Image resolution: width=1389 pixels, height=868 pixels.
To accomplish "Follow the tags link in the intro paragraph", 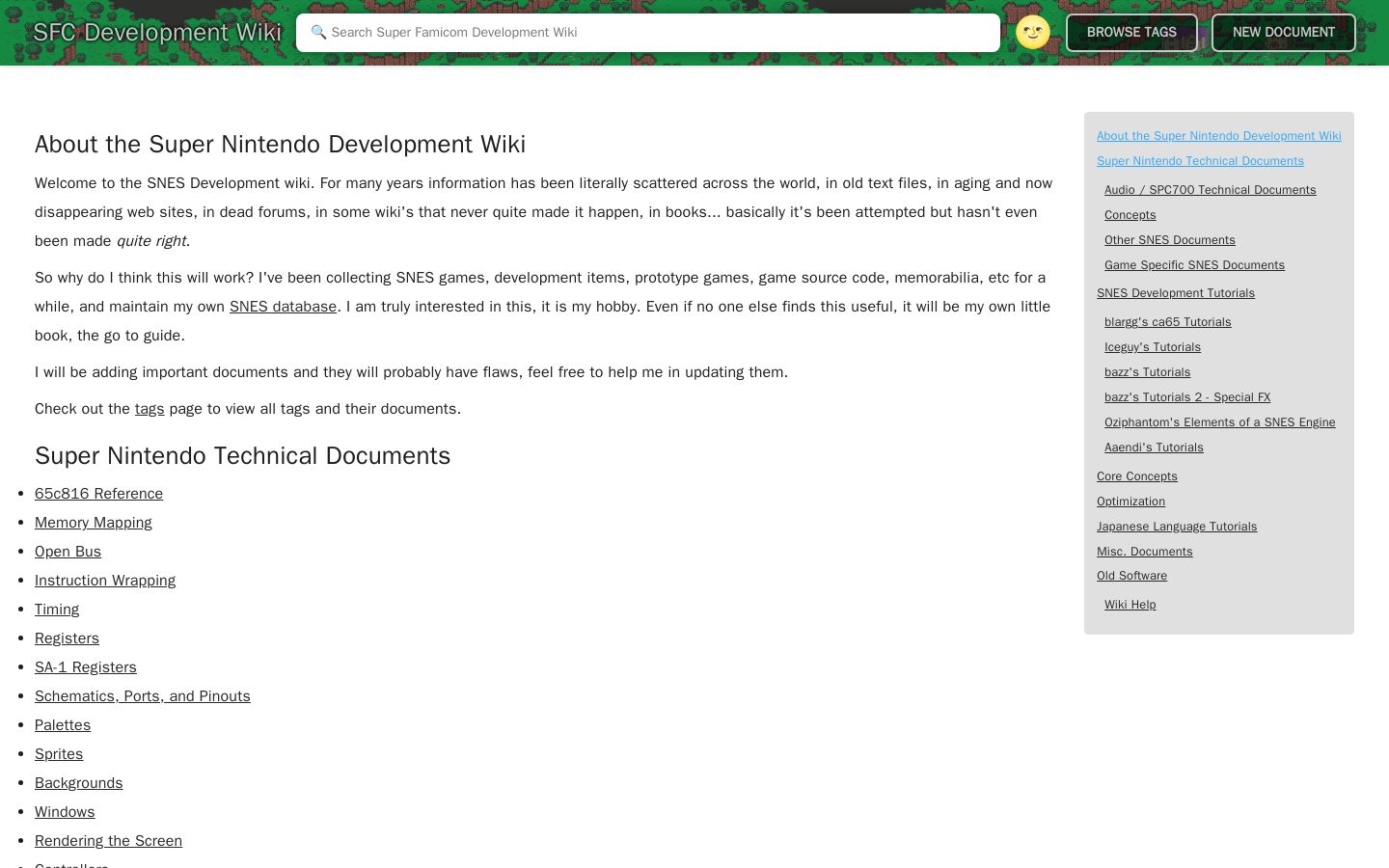I will (150, 409).
